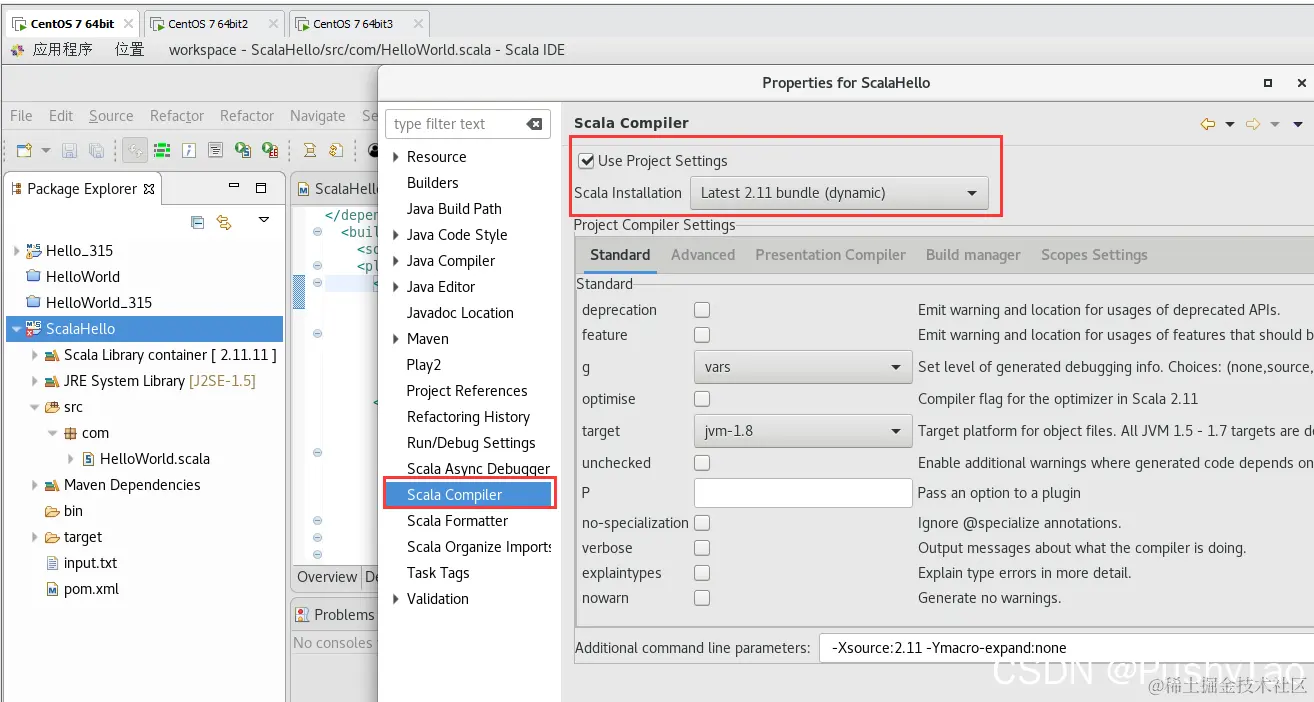Maximize the Package Explorer view
The image size is (1314, 702).
tap(261, 187)
